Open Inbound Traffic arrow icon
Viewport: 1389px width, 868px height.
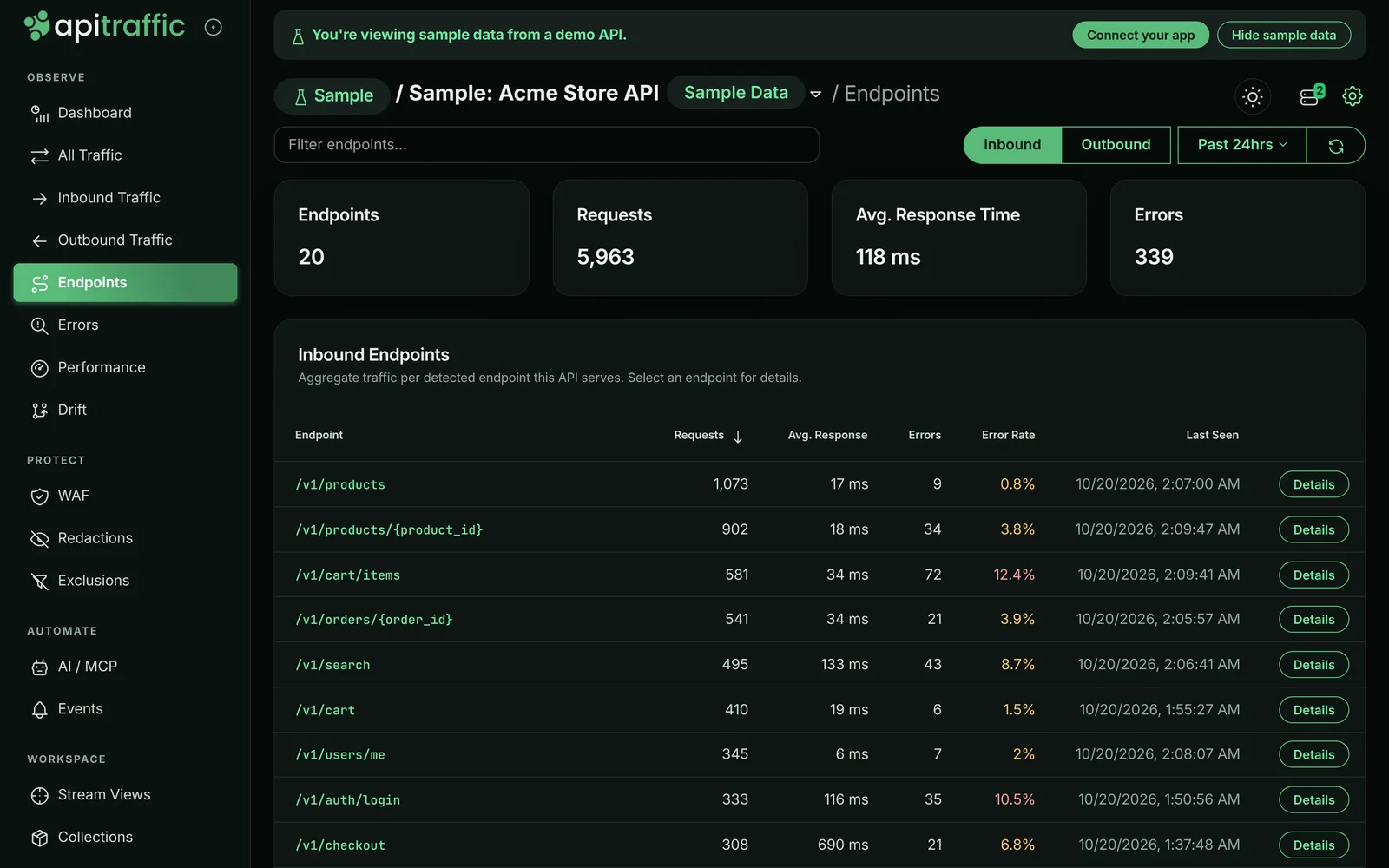(39, 199)
